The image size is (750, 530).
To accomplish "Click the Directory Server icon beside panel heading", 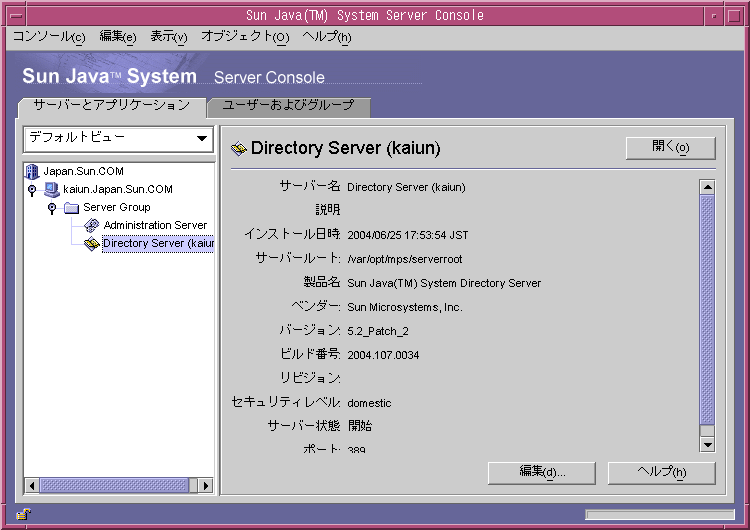I will (239, 149).
